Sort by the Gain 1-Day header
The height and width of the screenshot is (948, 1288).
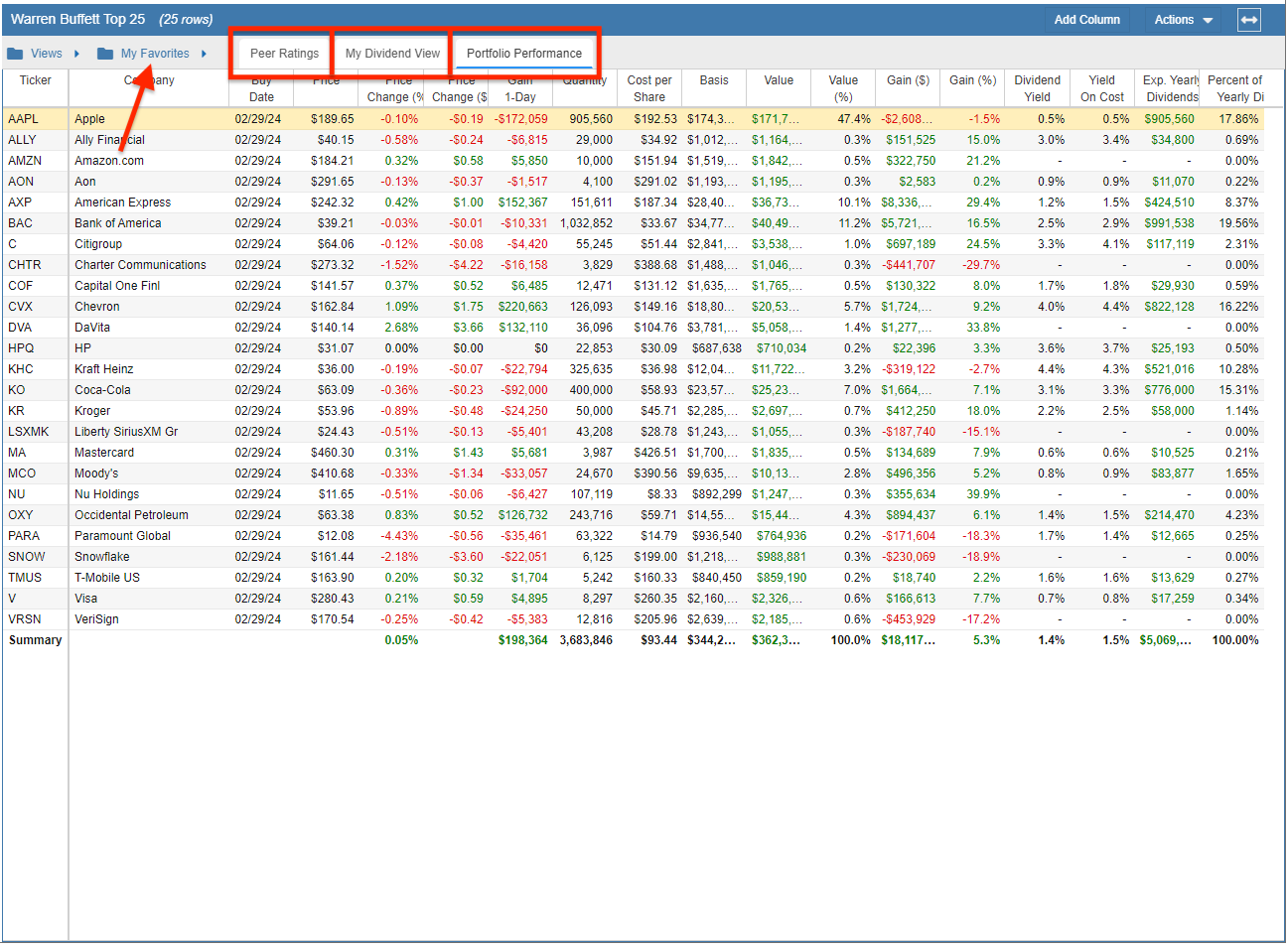click(520, 88)
